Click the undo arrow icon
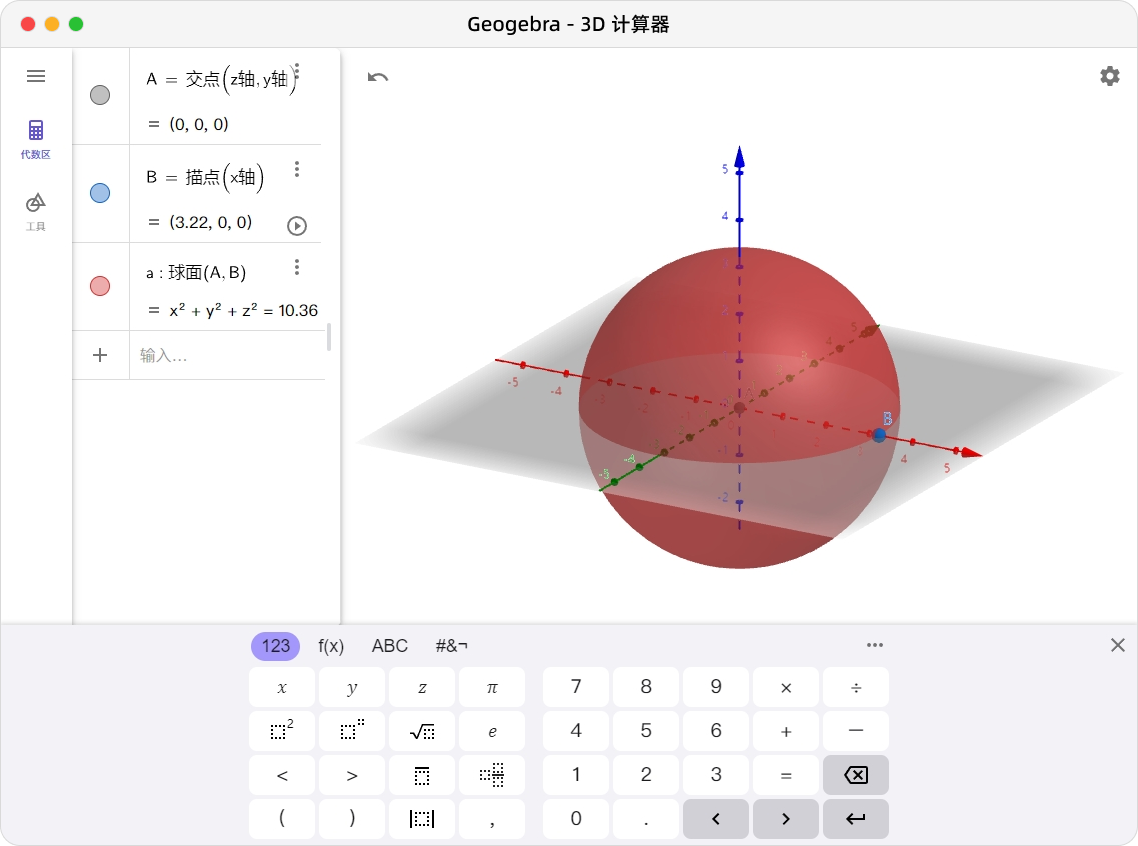This screenshot has width=1138, height=846. coord(377,77)
